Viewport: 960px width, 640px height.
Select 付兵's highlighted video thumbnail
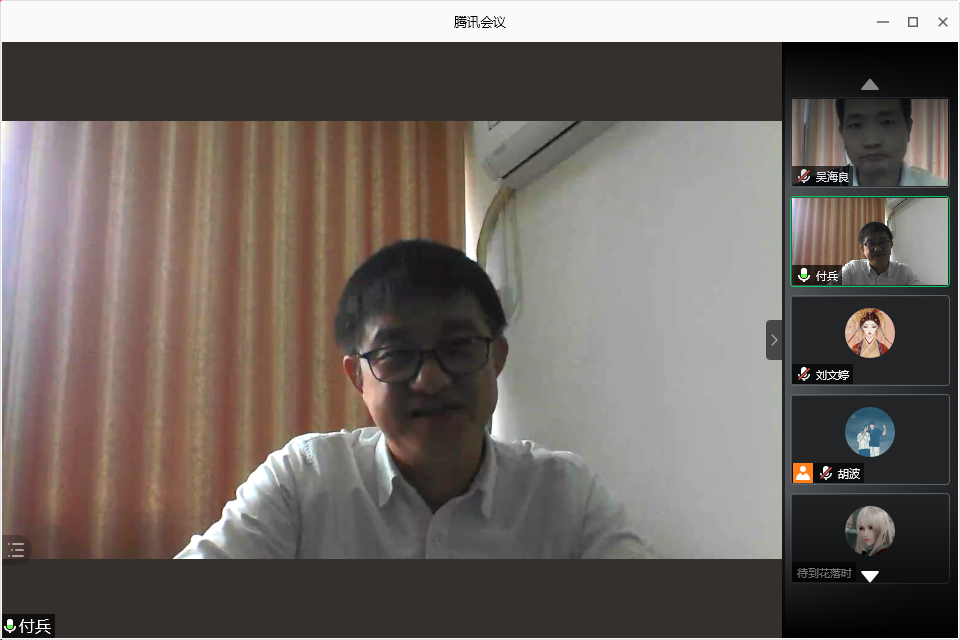[870, 240]
